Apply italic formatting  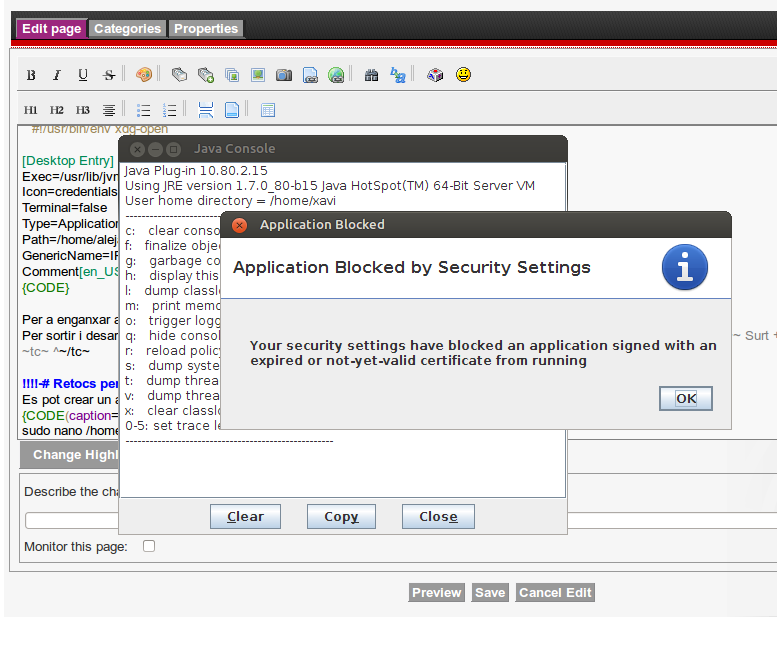57,75
